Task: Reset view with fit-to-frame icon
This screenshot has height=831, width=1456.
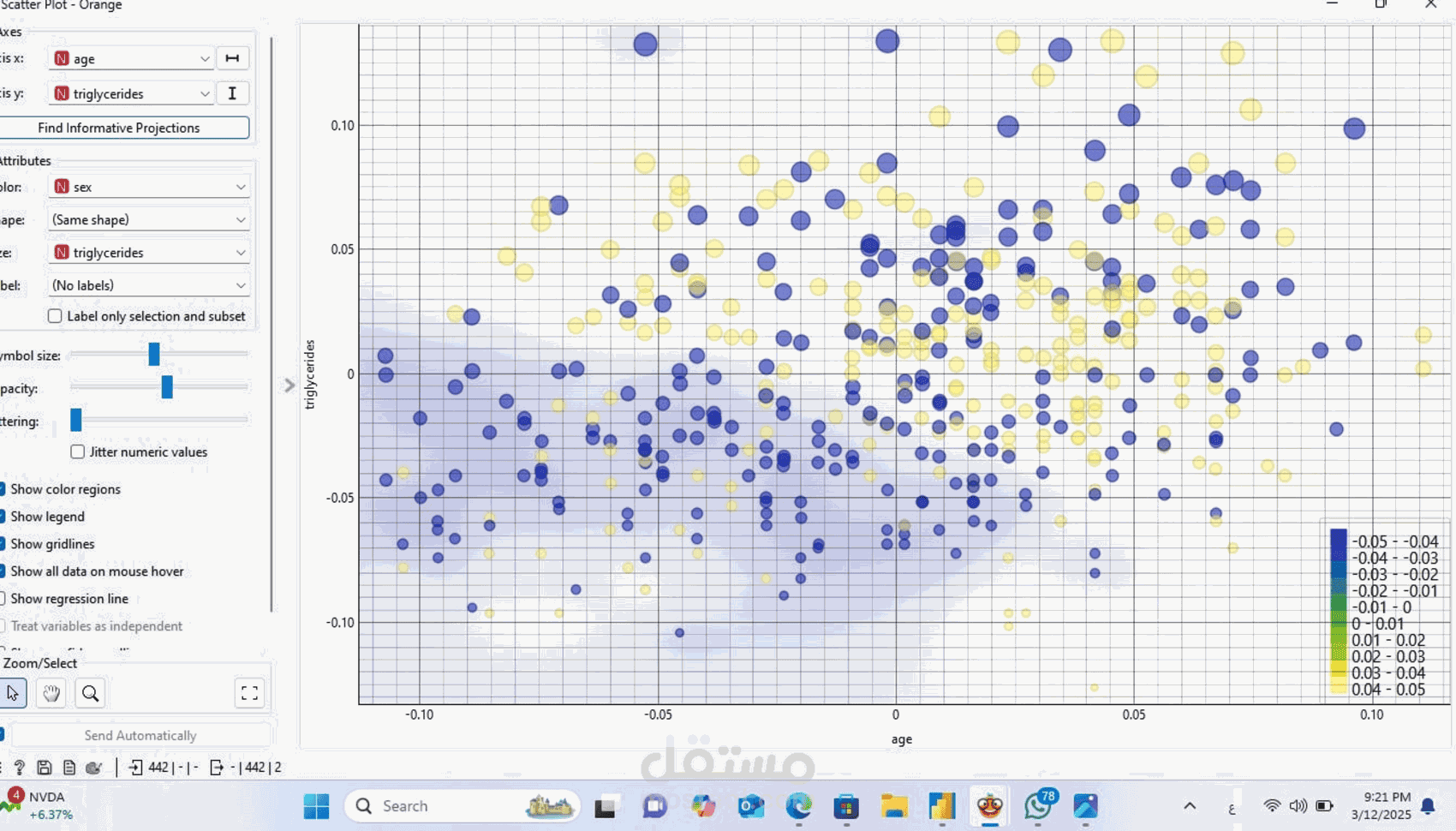Action: (x=249, y=692)
